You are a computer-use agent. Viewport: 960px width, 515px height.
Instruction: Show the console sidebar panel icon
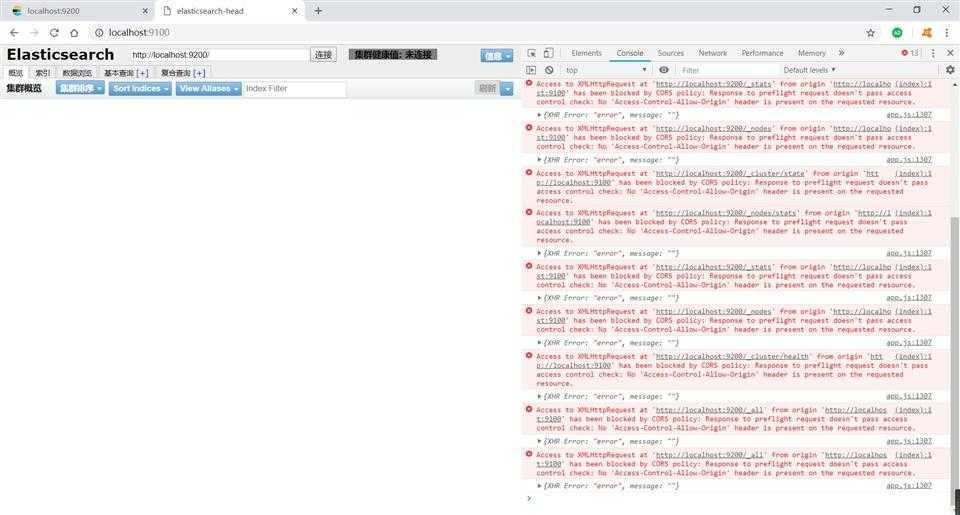point(531,70)
